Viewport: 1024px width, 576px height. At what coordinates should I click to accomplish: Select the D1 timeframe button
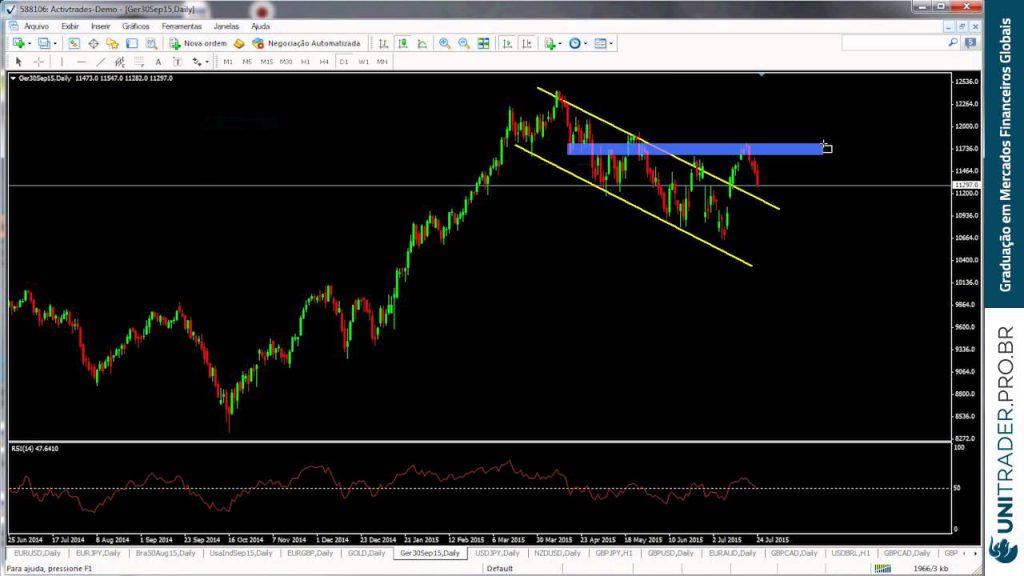344,61
